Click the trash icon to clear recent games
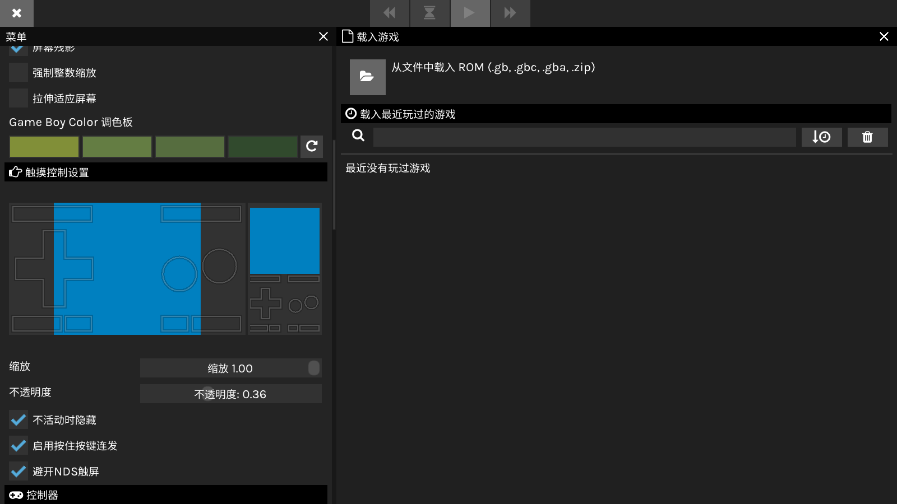 (x=867, y=137)
